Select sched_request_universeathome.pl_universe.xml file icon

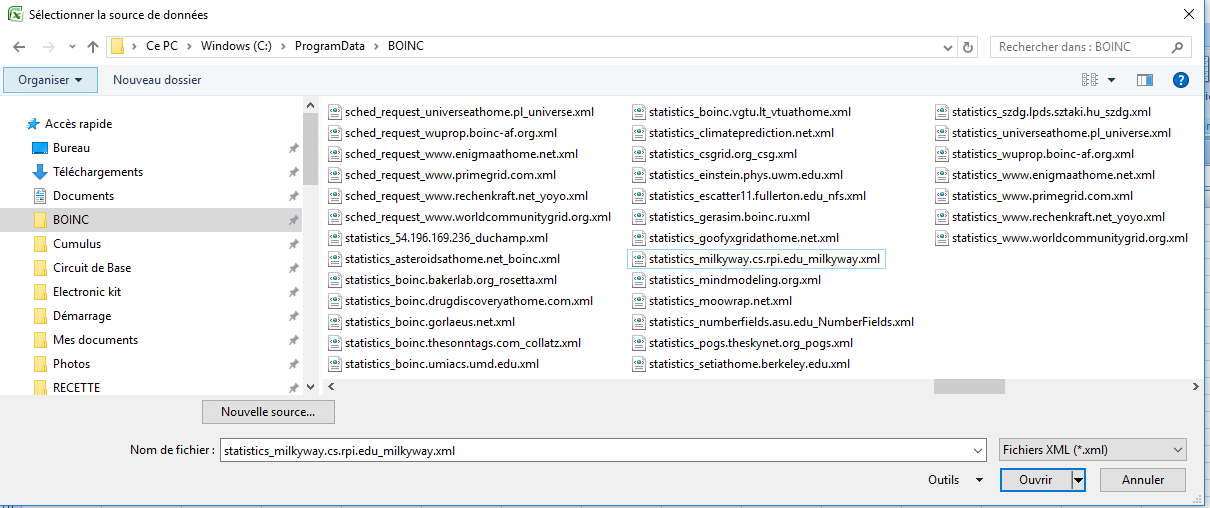pos(335,112)
